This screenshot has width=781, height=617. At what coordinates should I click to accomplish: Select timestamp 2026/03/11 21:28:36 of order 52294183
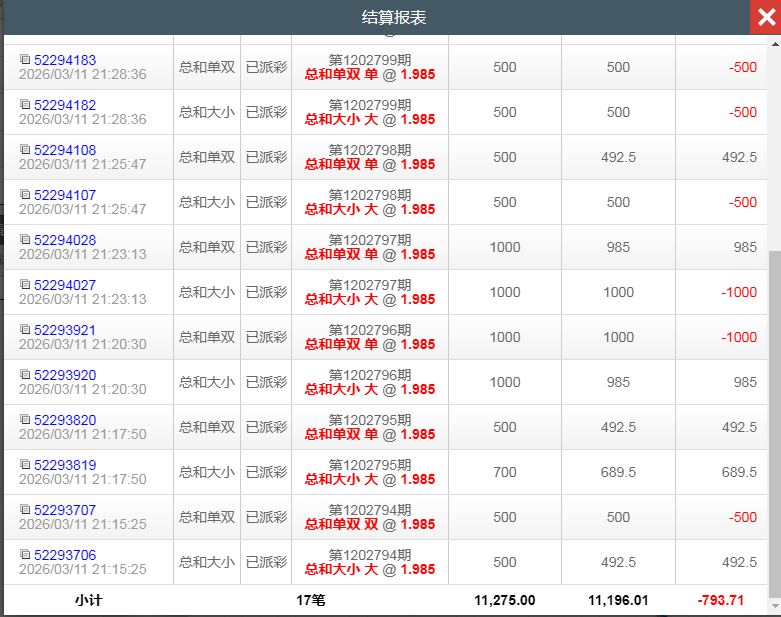point(83,75)
